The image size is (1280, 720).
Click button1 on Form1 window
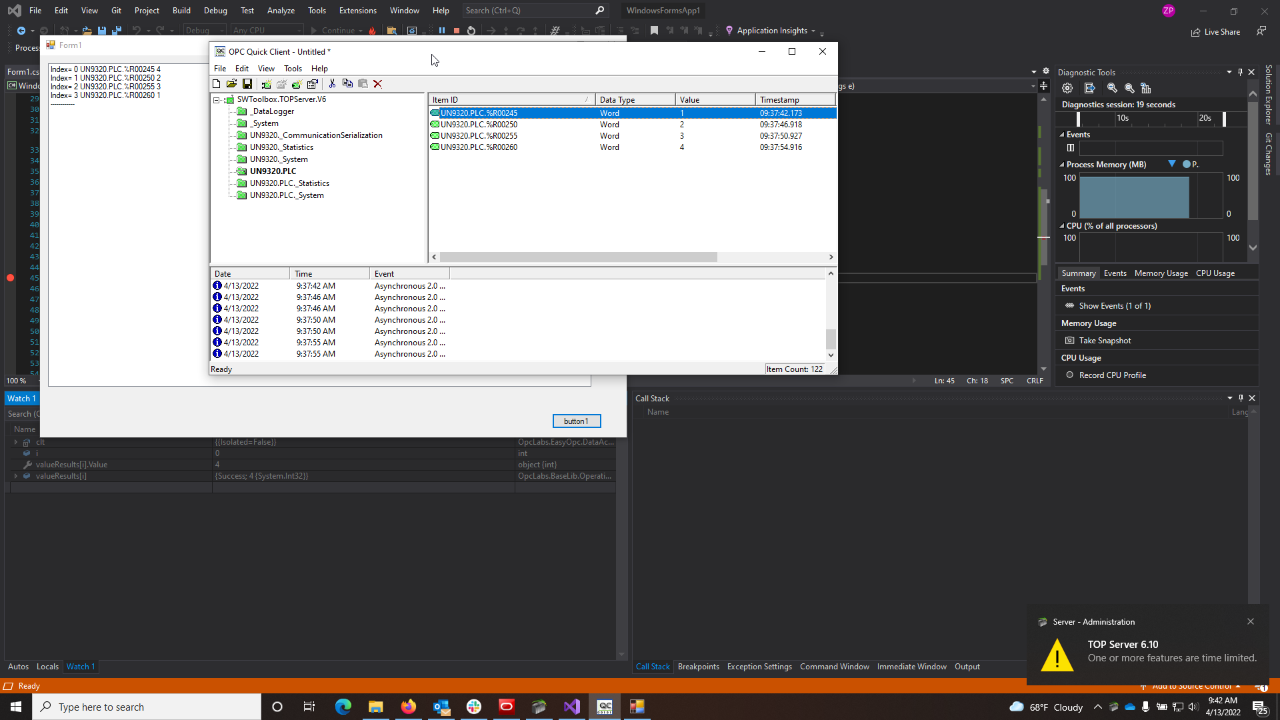coord(576,421)
